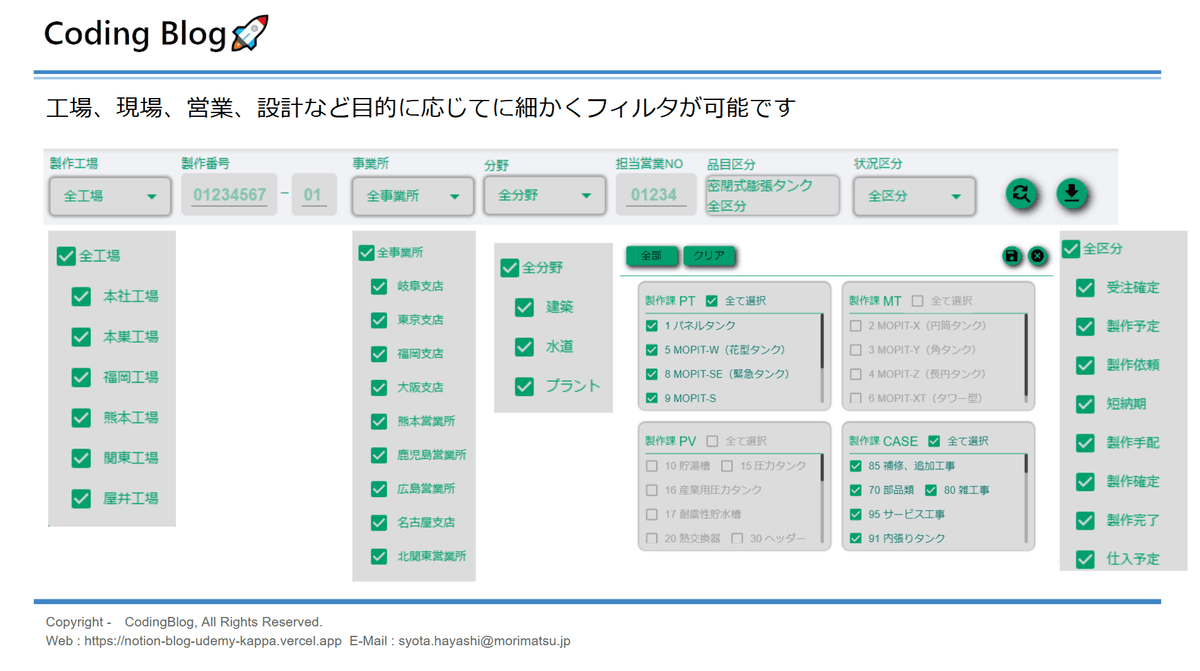This screenshot has height=671, width=1200.
Task: Check the 16 産業用圧力タンク item
Action: 652,490
